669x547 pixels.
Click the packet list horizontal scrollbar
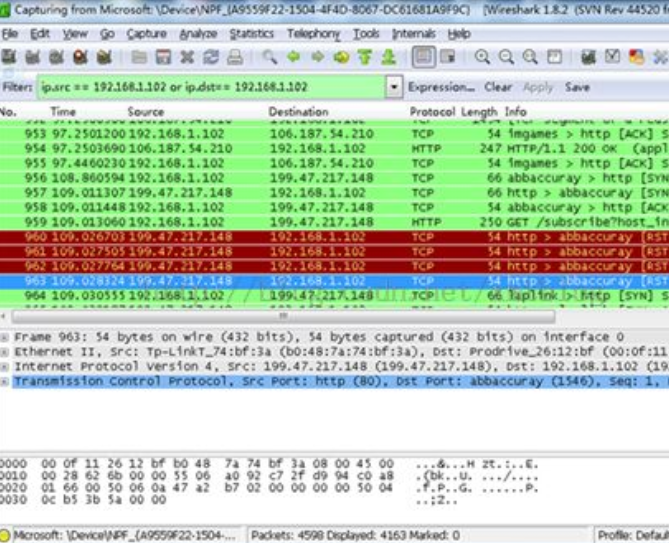pyautogui.click(x=283, y=317)
